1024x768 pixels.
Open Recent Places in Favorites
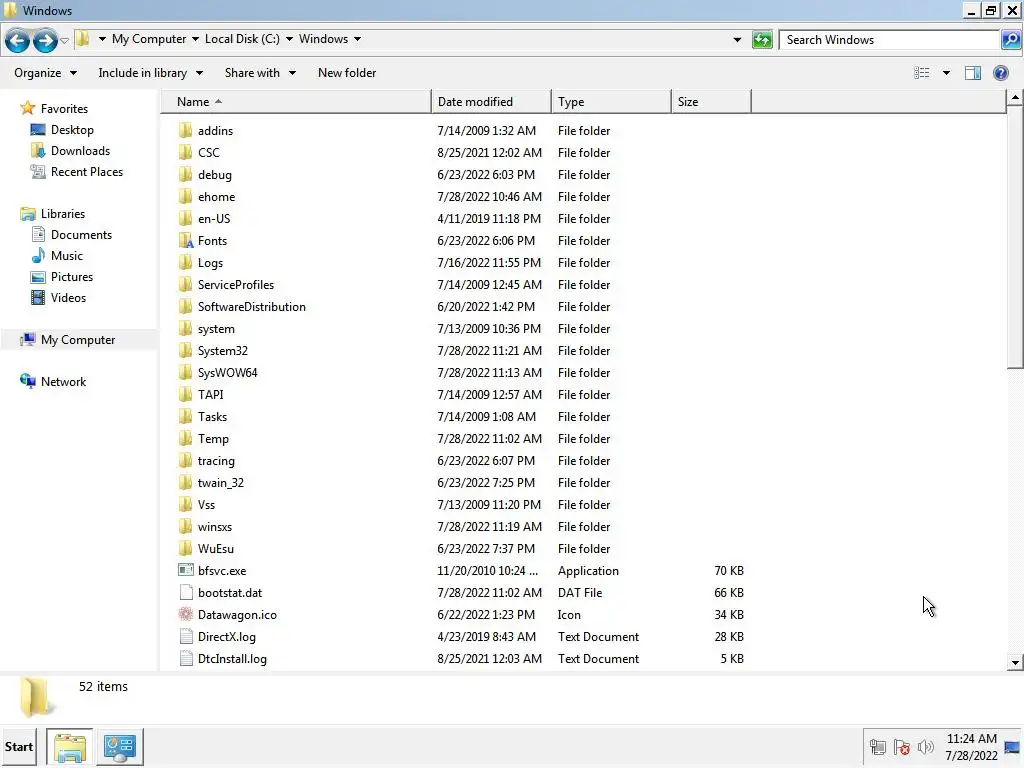click(x=87, y=172)
